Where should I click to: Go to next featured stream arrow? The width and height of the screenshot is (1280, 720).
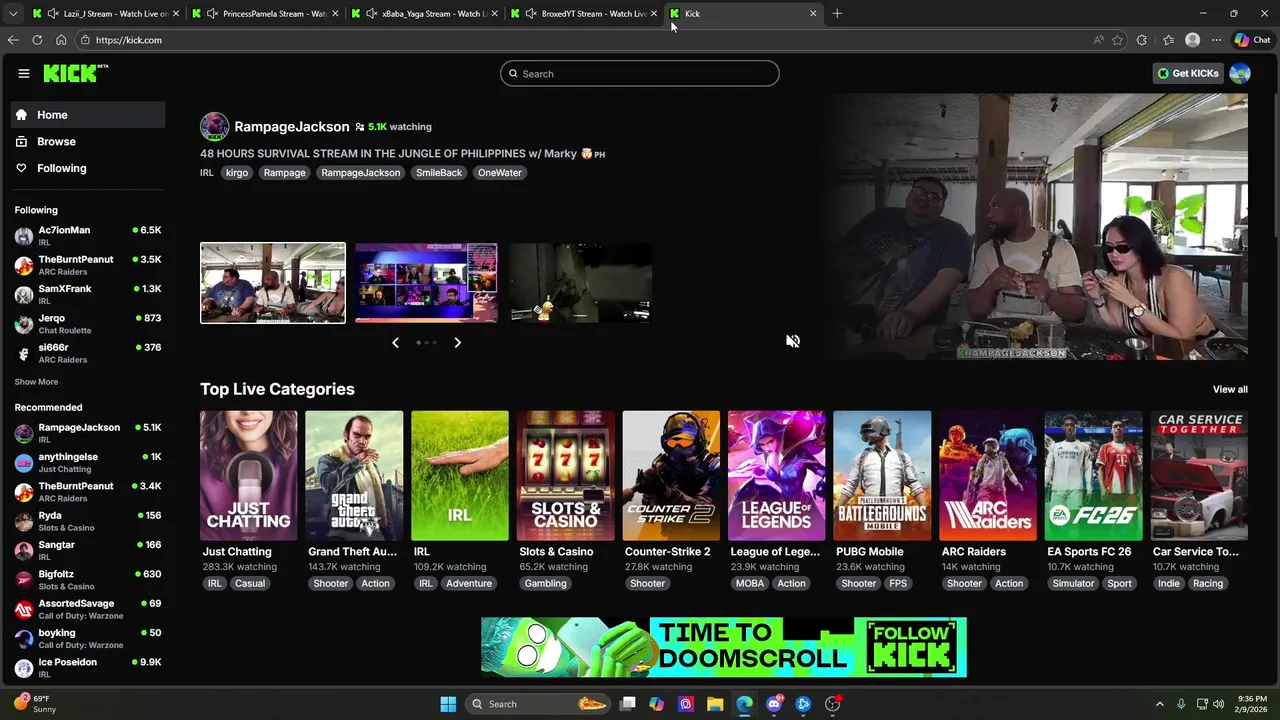457,342
